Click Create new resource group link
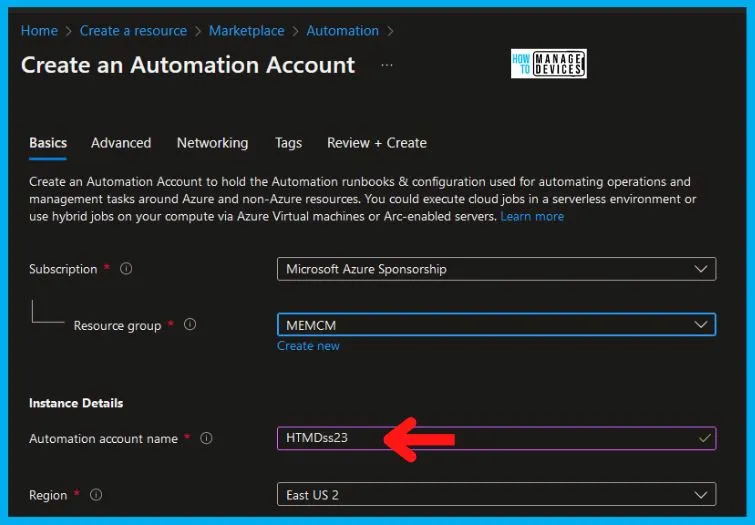 point(308,346)
